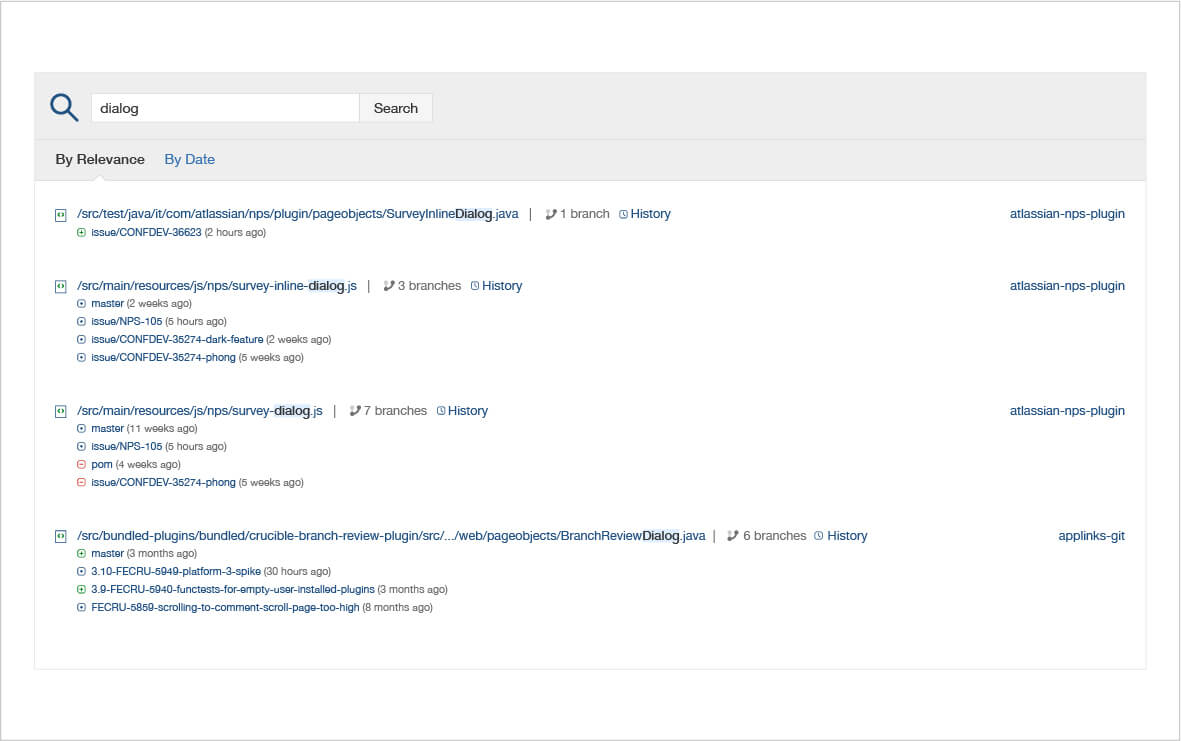Click the green added icon beside issue/CONFDEV-36623
Viewport: 1181px width, 741px height.
[81, 233]
